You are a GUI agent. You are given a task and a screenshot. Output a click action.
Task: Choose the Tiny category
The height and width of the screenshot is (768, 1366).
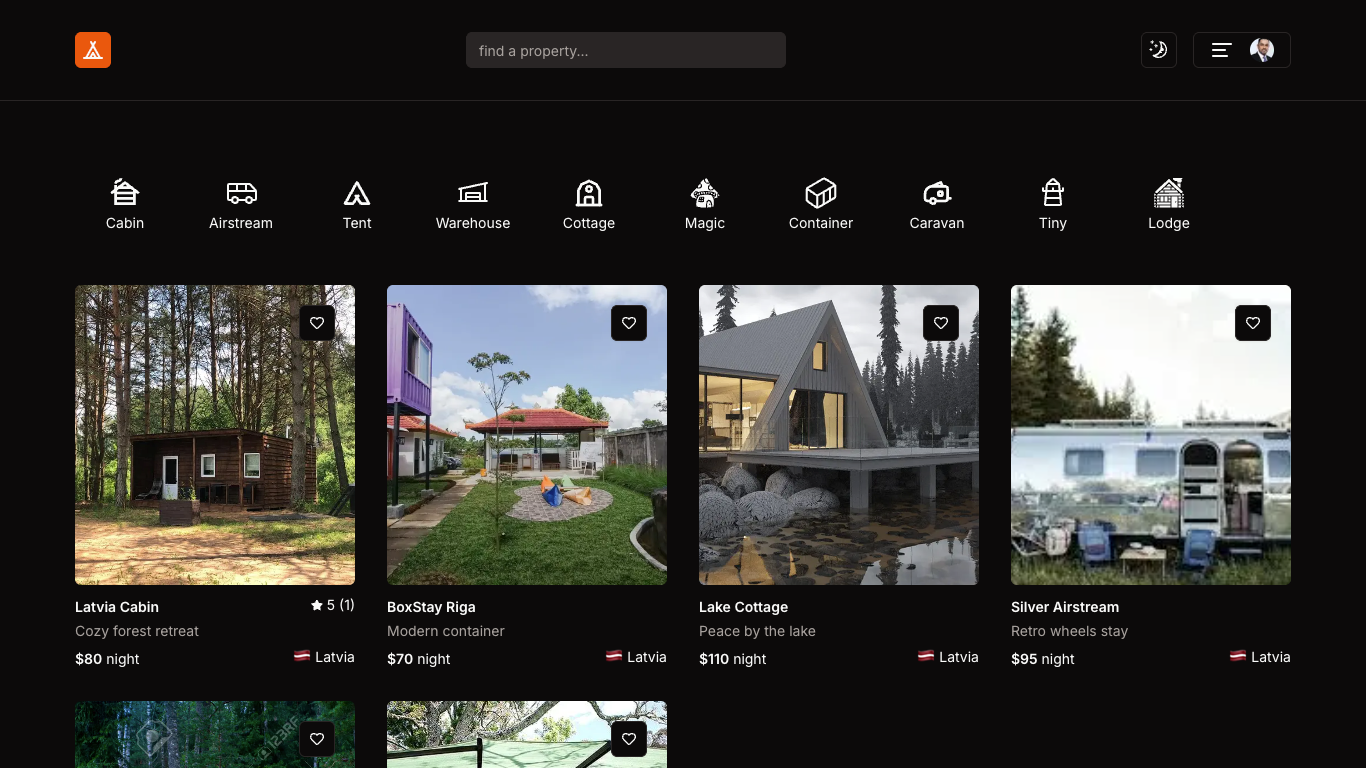coord(1053,204)
